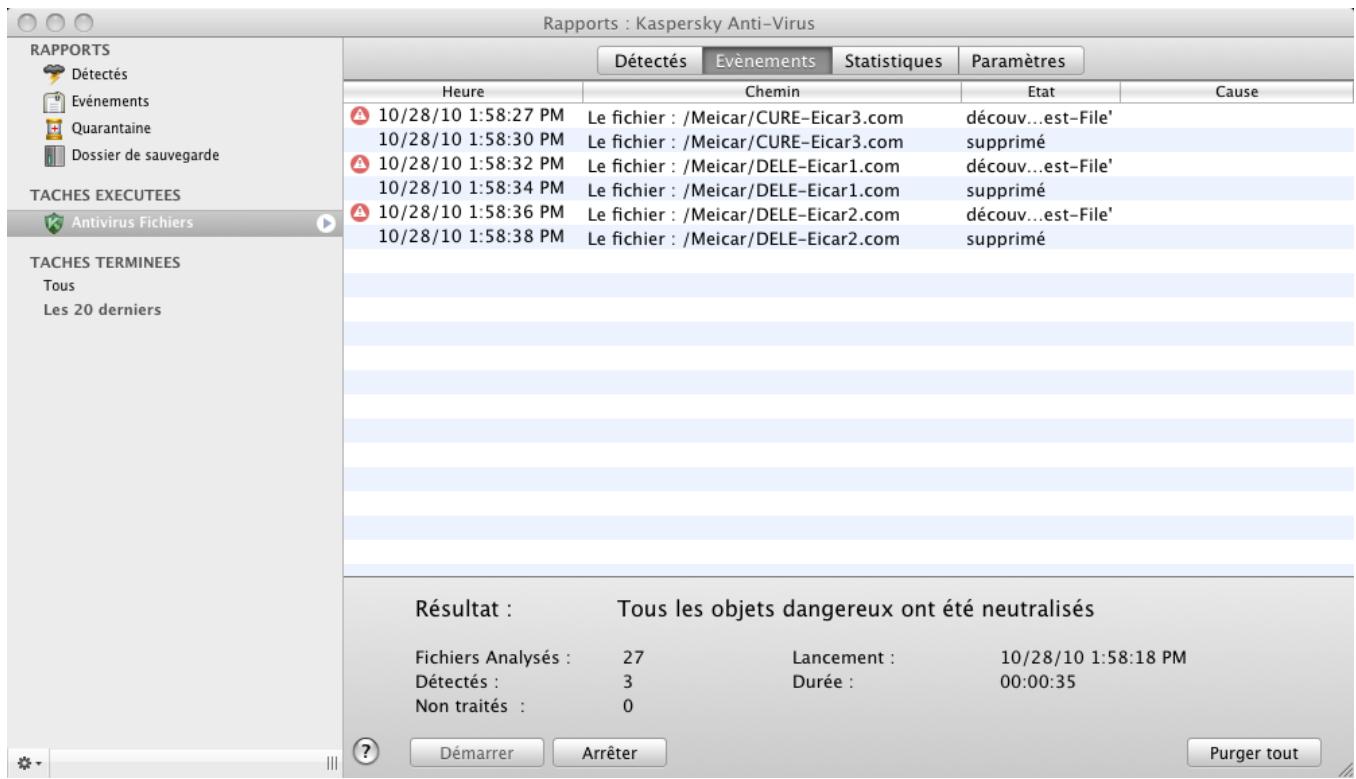Image resolution: width=1356 pixels, height=779 pixels.
Task: Click supprimé state in the 1:58:38 row
Action: [x=1005, y=238]
